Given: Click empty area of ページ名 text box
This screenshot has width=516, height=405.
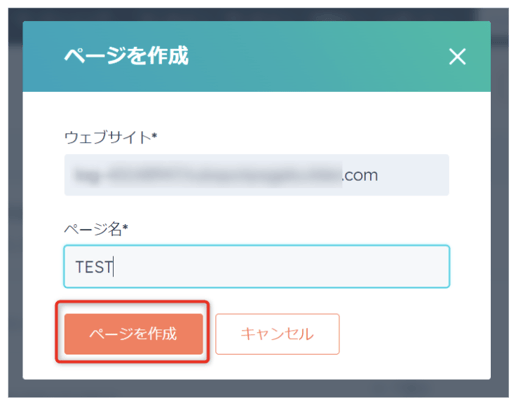Looking at the screenshot, I should click(283, 266).
